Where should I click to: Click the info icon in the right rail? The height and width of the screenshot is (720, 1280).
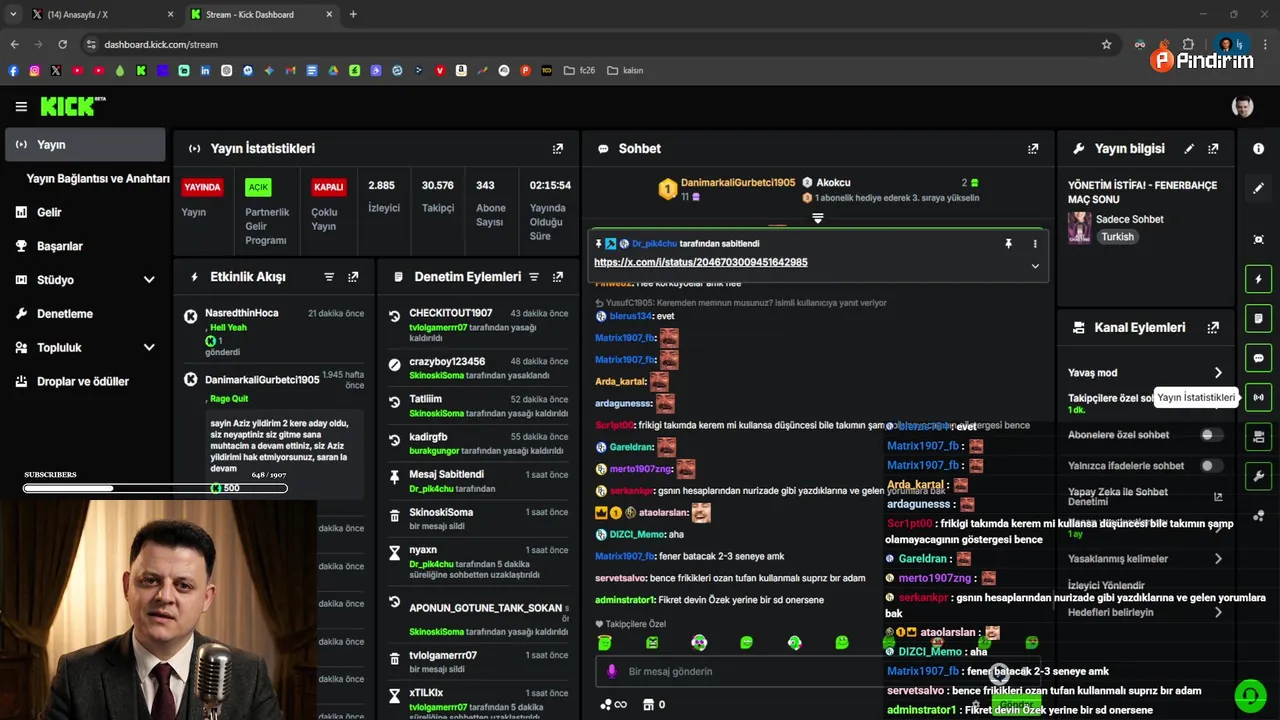pos(1258,148)
